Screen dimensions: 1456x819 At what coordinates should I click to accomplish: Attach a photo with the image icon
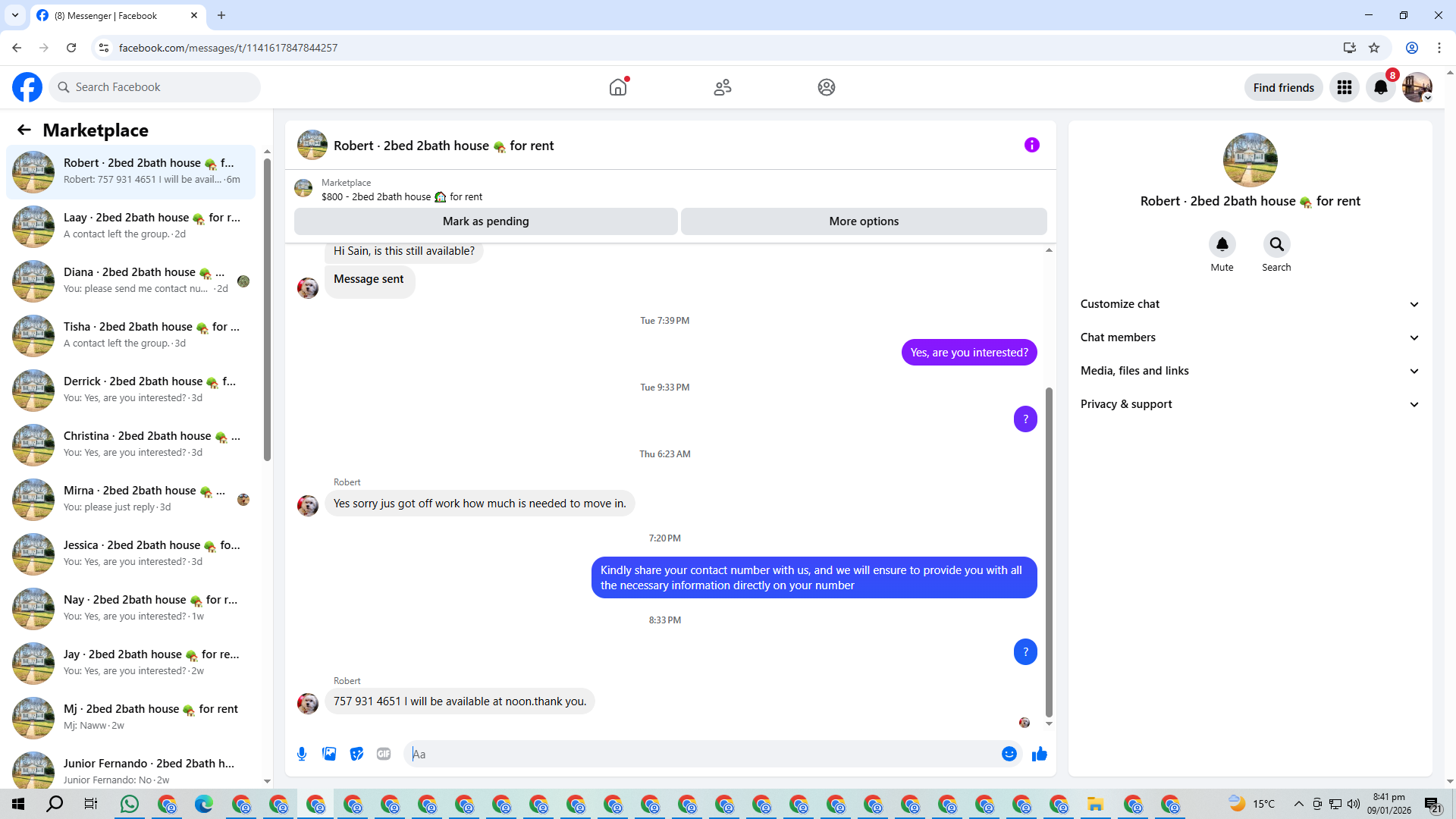(x=329, y=754)
